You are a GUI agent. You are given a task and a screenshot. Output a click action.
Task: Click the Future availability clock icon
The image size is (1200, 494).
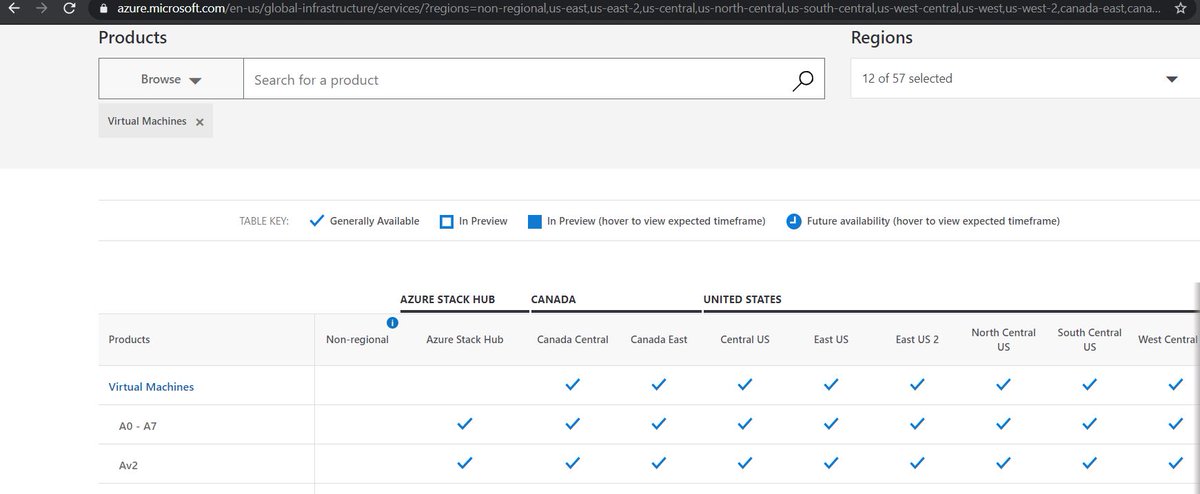coord(793,221)
